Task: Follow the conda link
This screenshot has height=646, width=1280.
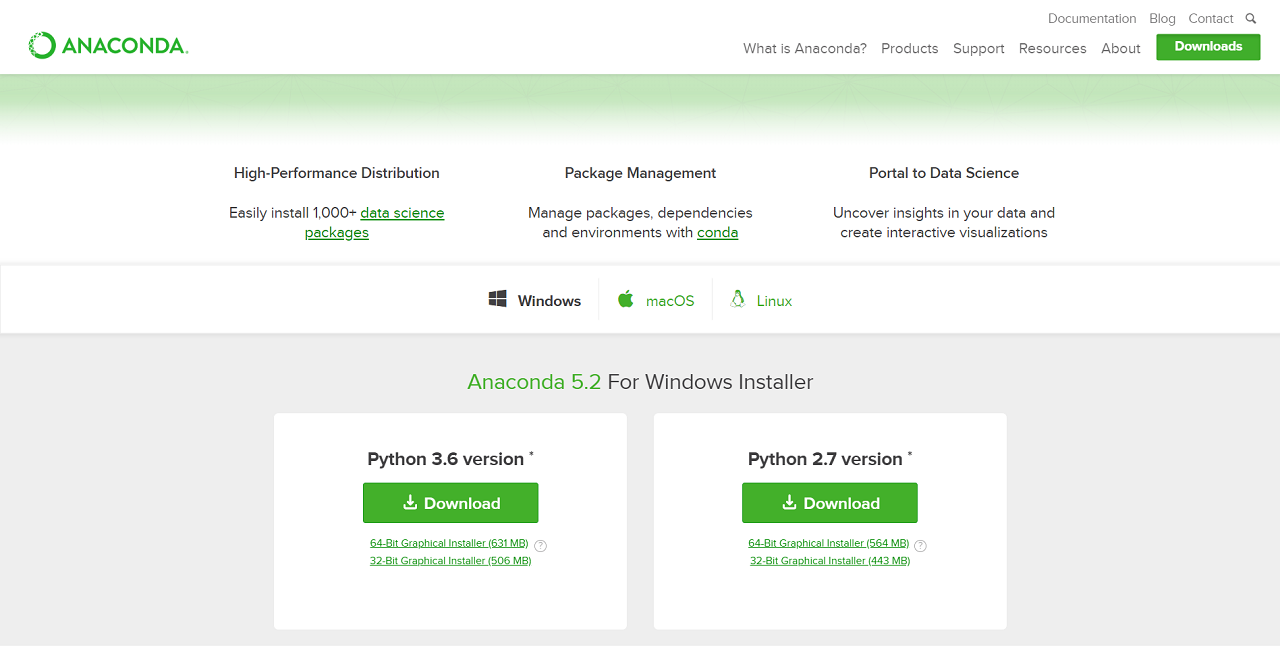Action: pyautogui.click(x=718, y=232)
